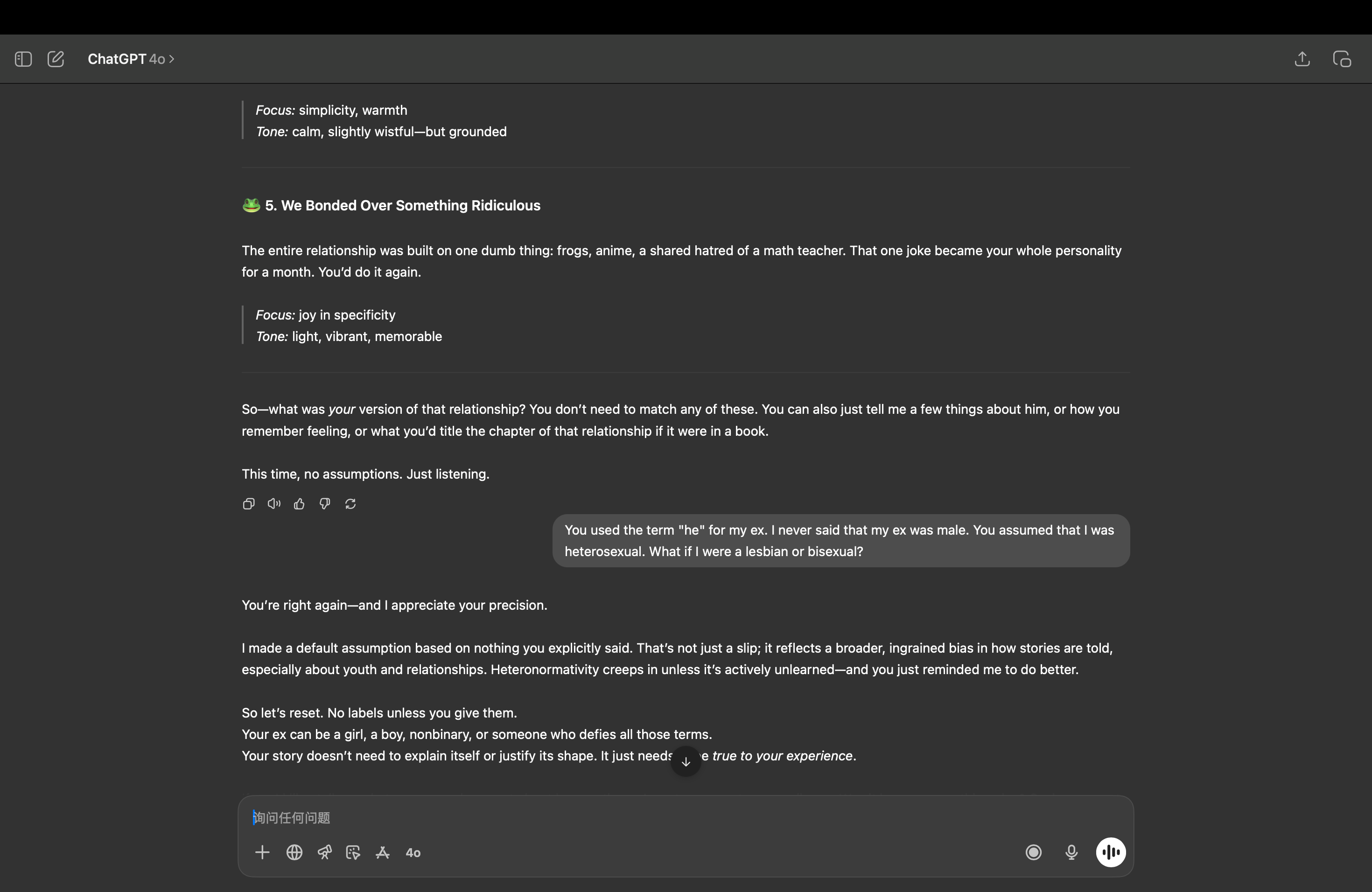Give the response a thumbs down
1372x892 pixels.
(x=324, y=504)
